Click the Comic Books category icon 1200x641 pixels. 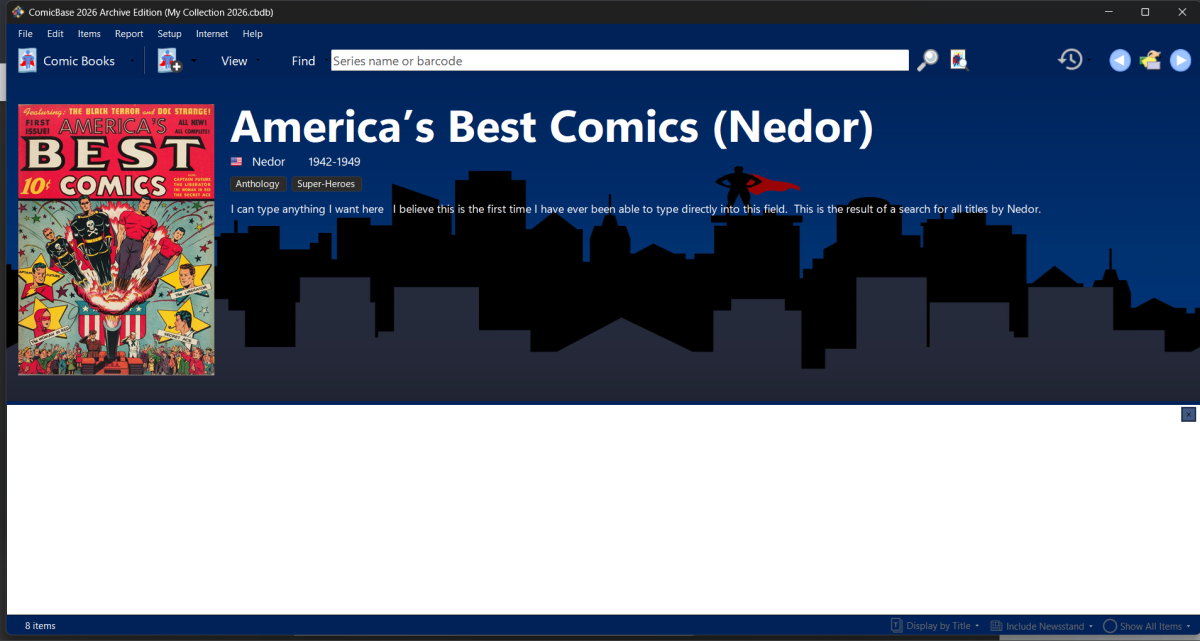(27, 61)
